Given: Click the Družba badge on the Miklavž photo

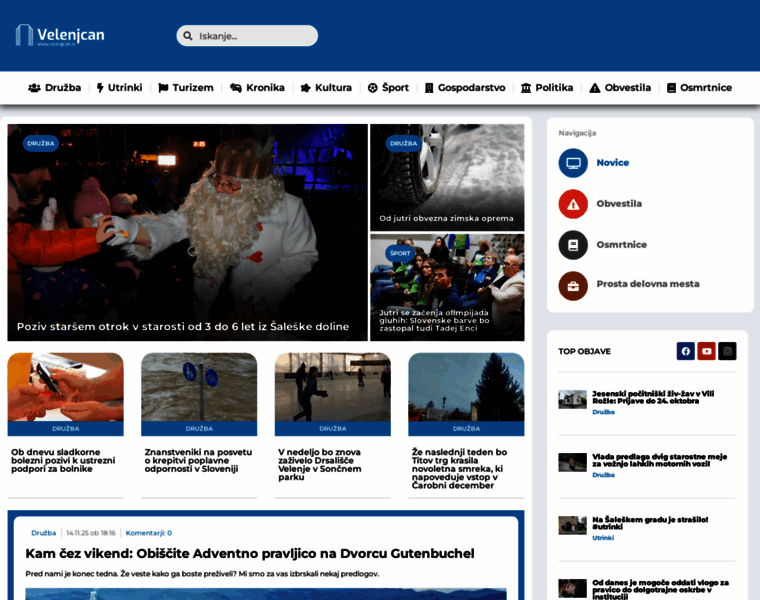Looking at the screenshot, I should tap(41, 143).
